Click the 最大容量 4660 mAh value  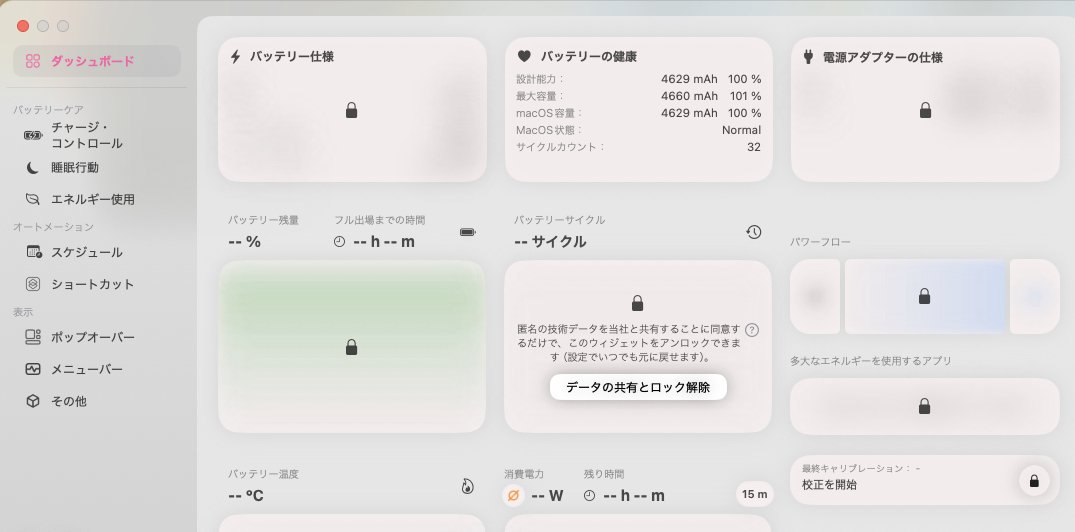689,96
